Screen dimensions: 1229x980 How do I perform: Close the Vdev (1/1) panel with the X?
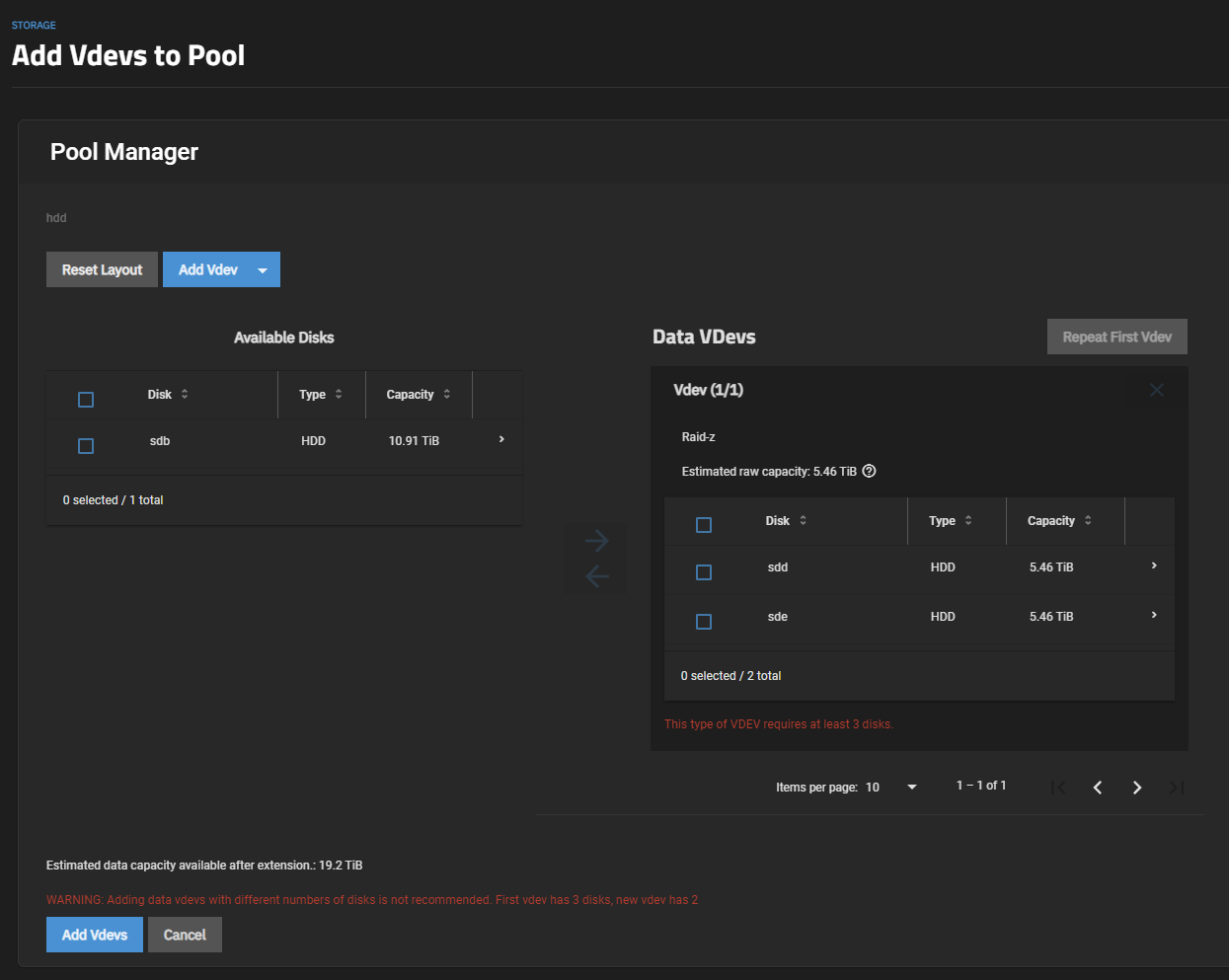pyautogui.click(x=1157, y=390)
